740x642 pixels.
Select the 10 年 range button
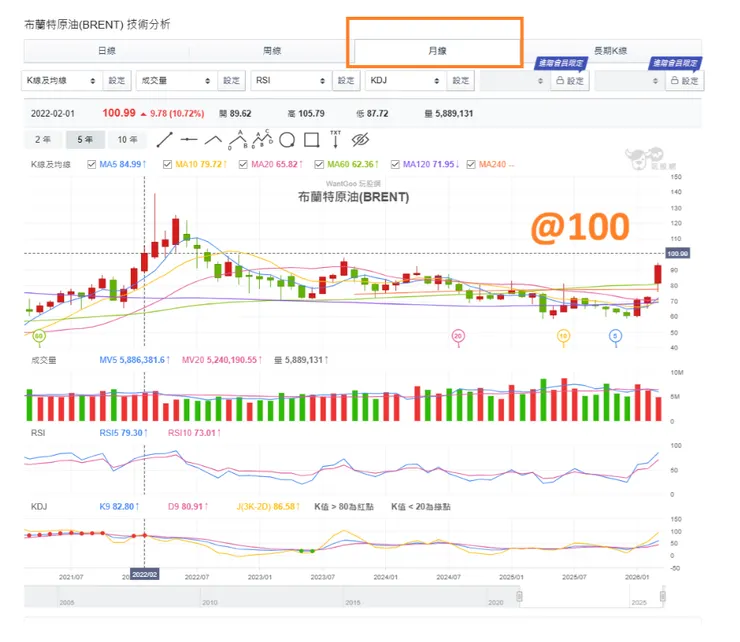pos(127,140)
